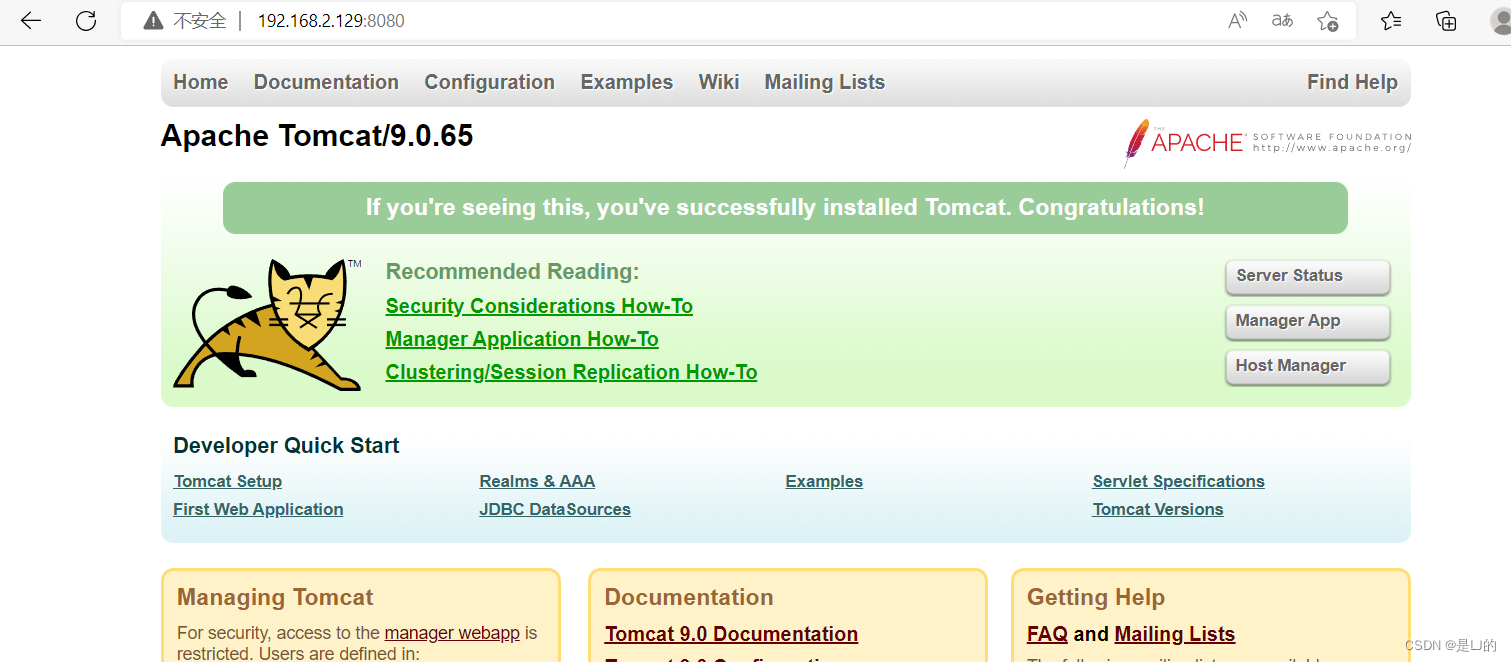Screen dimensions: 1511x662
Task: Add this page to favorites star icon
Action: 1327,21
